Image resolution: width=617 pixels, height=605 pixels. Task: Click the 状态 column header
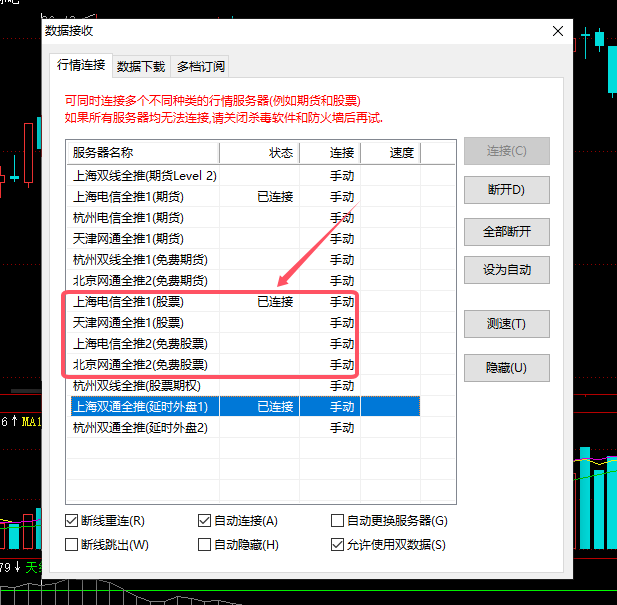click(259, 153)
